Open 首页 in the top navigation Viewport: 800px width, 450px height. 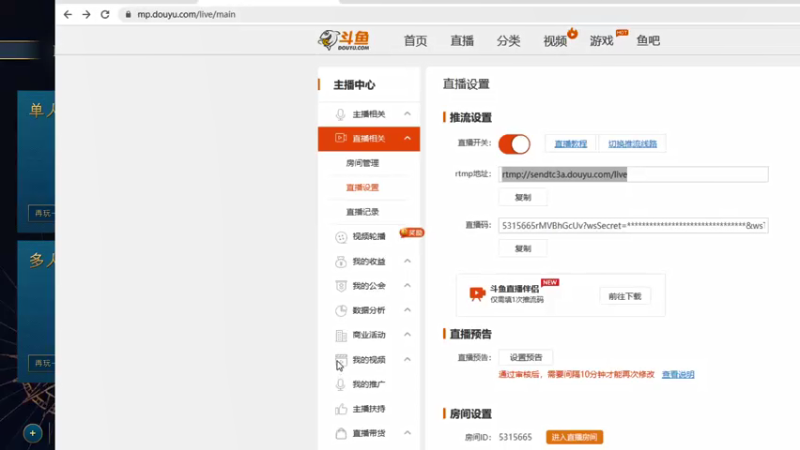point(415,41)
